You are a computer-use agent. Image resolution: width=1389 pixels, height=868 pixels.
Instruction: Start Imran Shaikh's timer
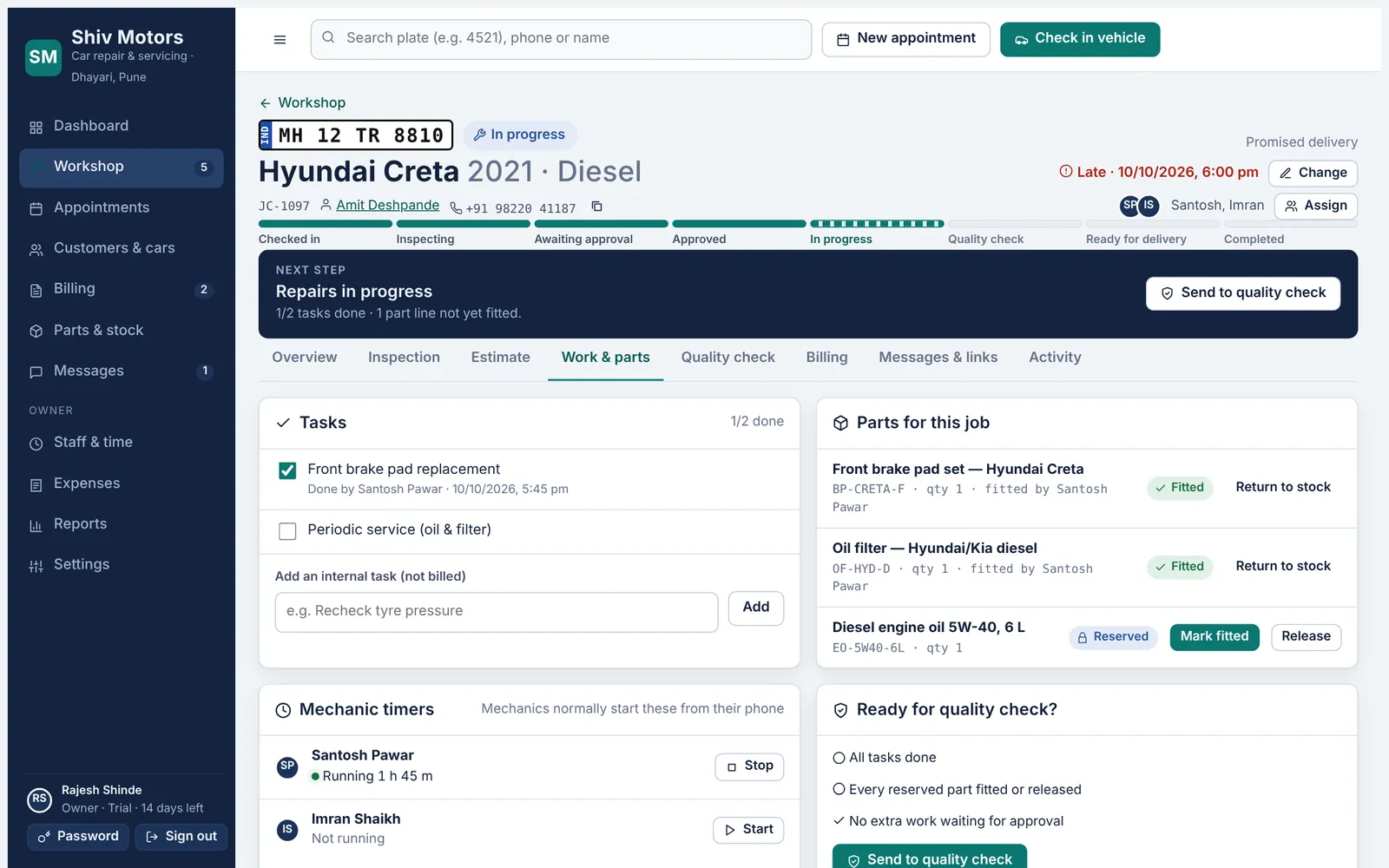[748, 830]
